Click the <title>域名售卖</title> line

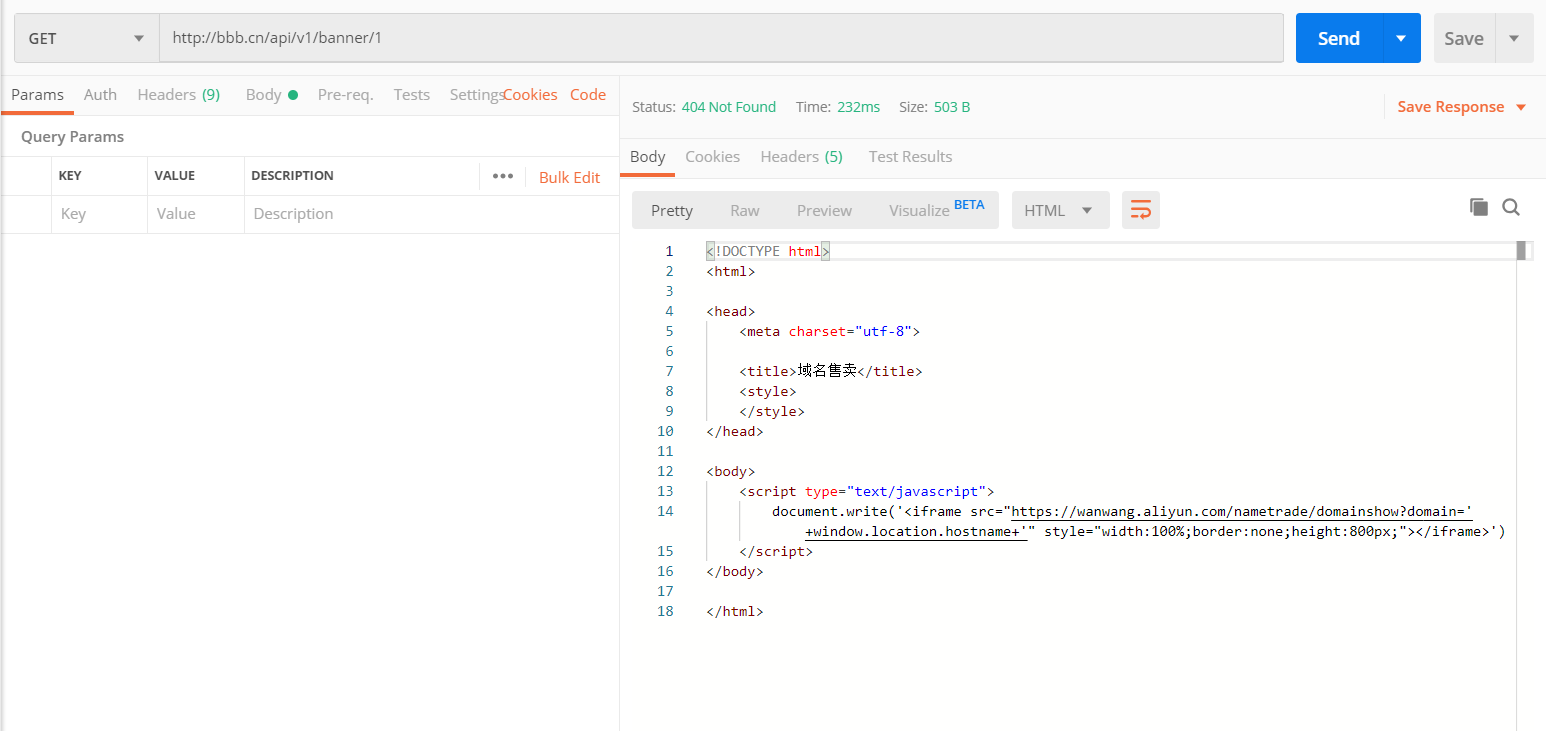pos(830,371)
